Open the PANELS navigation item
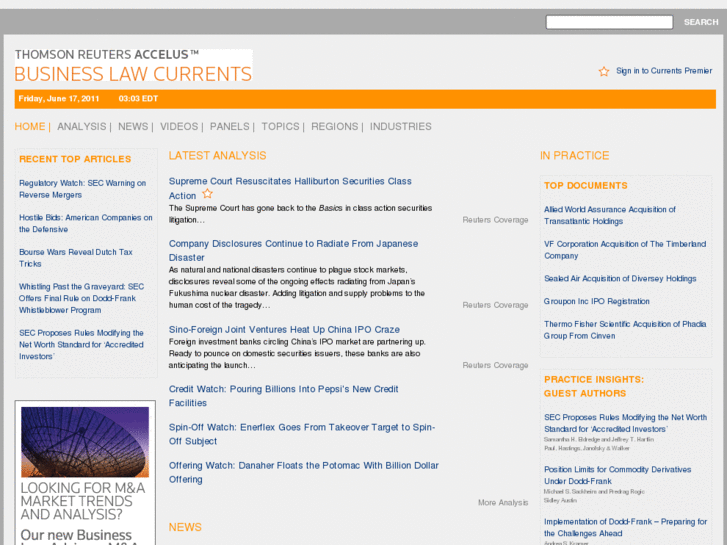This screenshot has width=727, height=545. [x=230, y=127]
